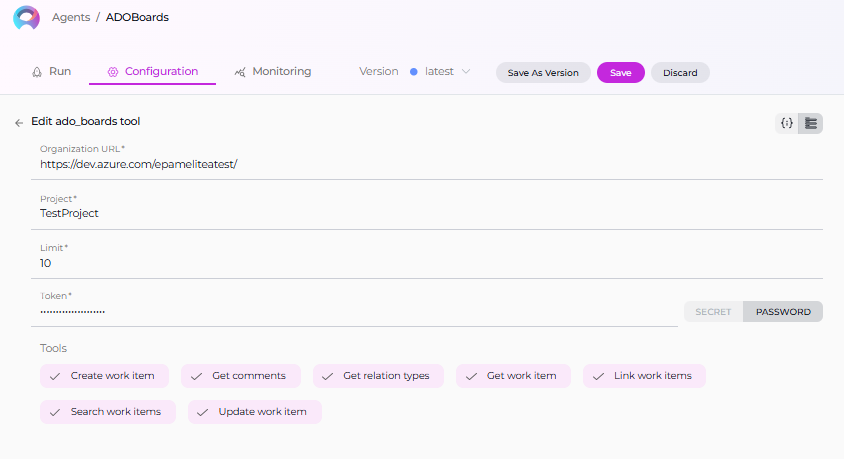Click the Discard button
The height and width of the screenshot is (459, 844).
(x=680, y=73)
